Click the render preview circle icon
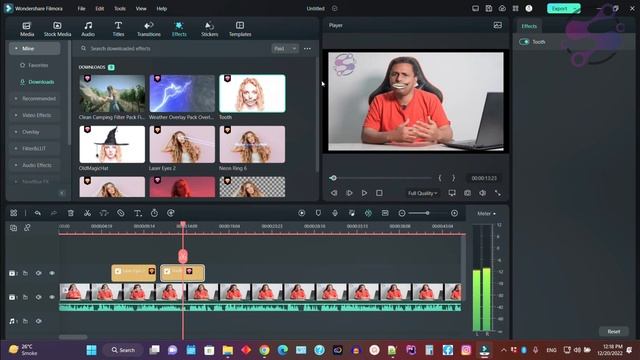Screen dimensions: 640x360 302,213
